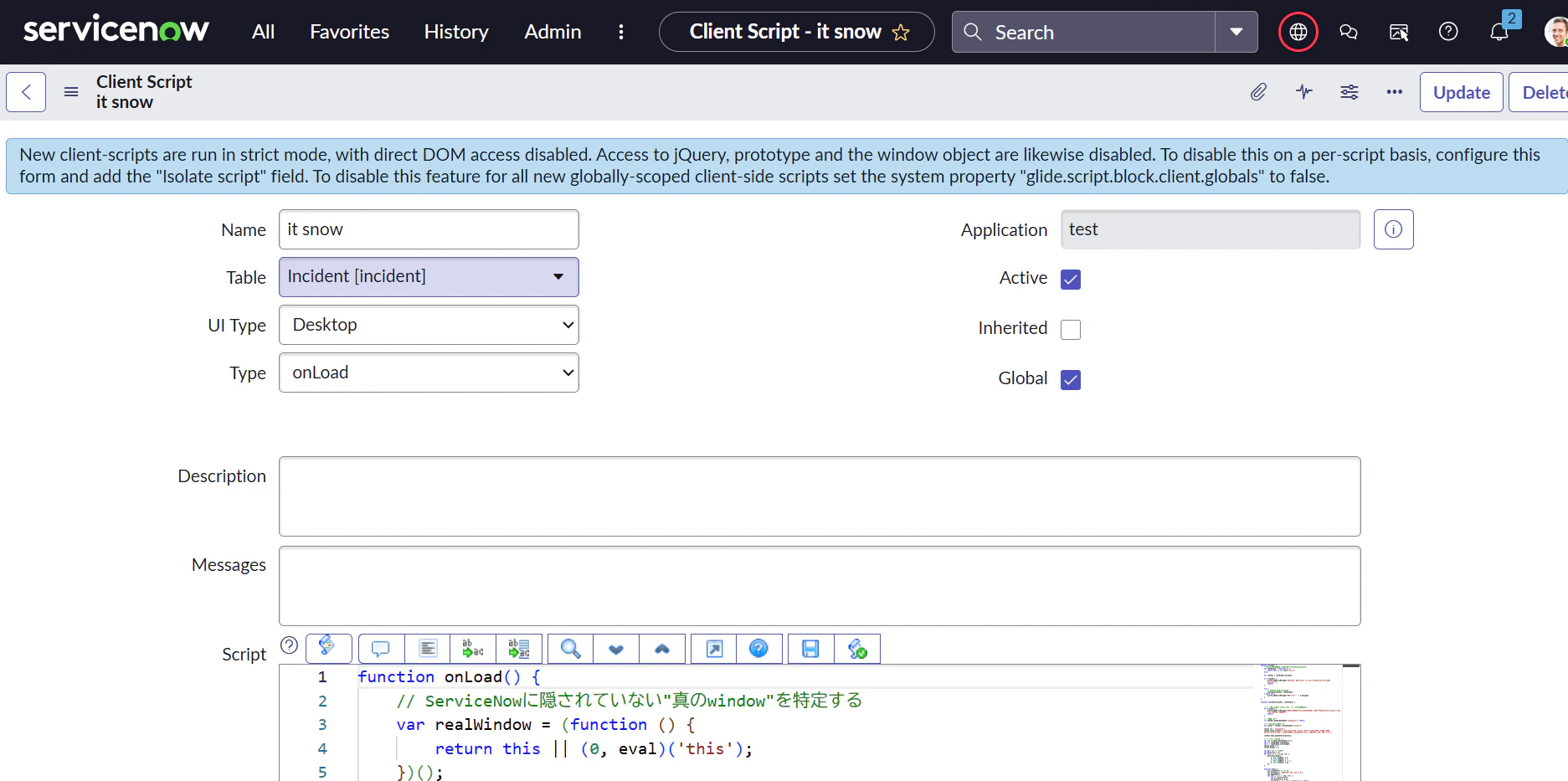Open the Favorites menu
Screen dimensions: 1568x781
(x=349, y=32)
